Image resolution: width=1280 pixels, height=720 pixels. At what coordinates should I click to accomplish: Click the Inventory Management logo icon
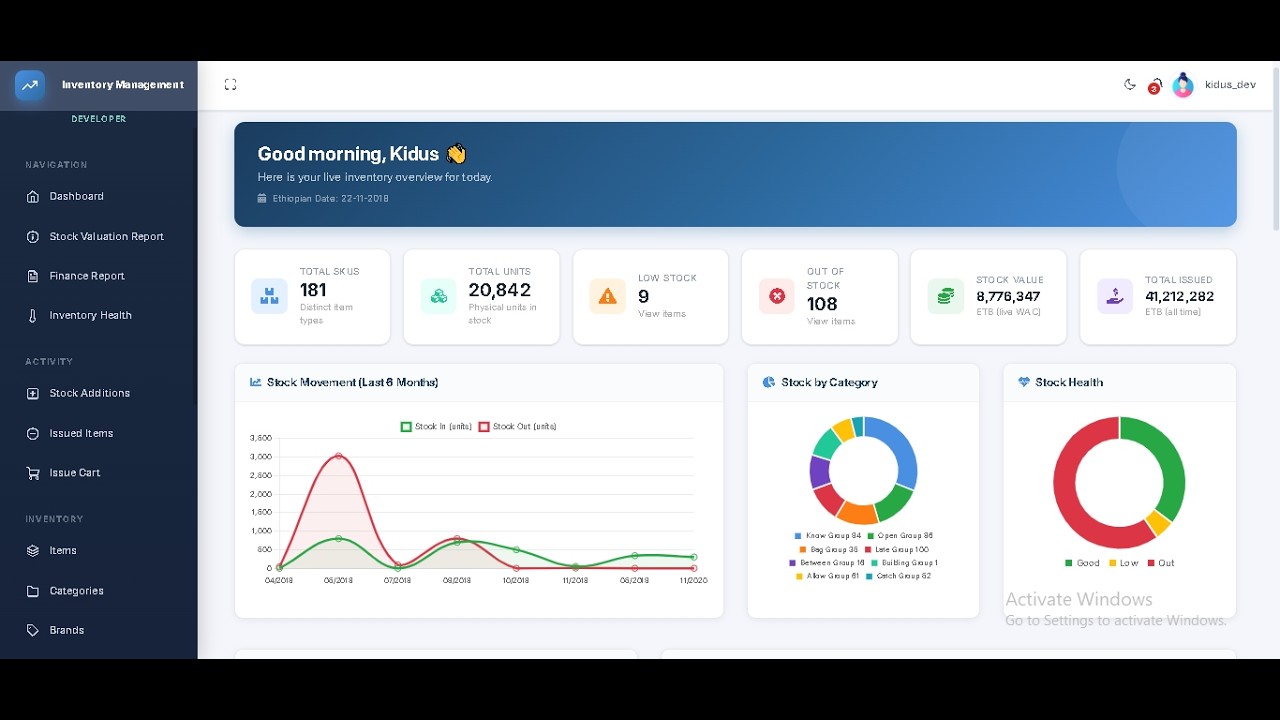[x=30, y=85]
